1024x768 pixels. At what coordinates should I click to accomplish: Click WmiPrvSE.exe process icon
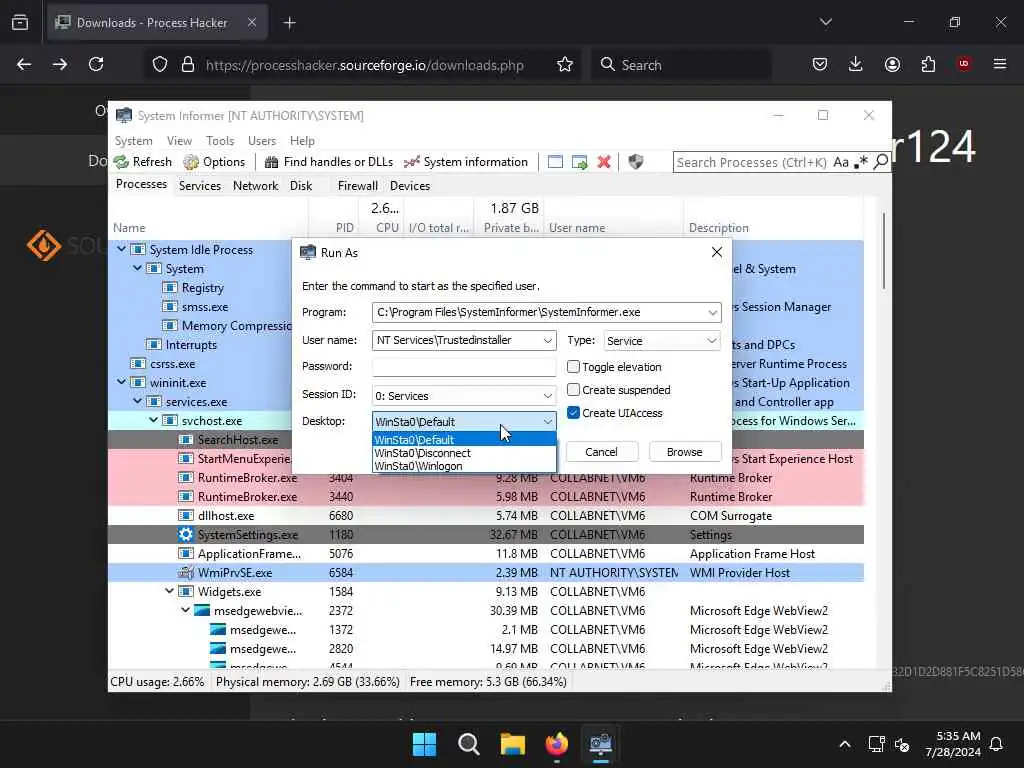pos(185,573)
